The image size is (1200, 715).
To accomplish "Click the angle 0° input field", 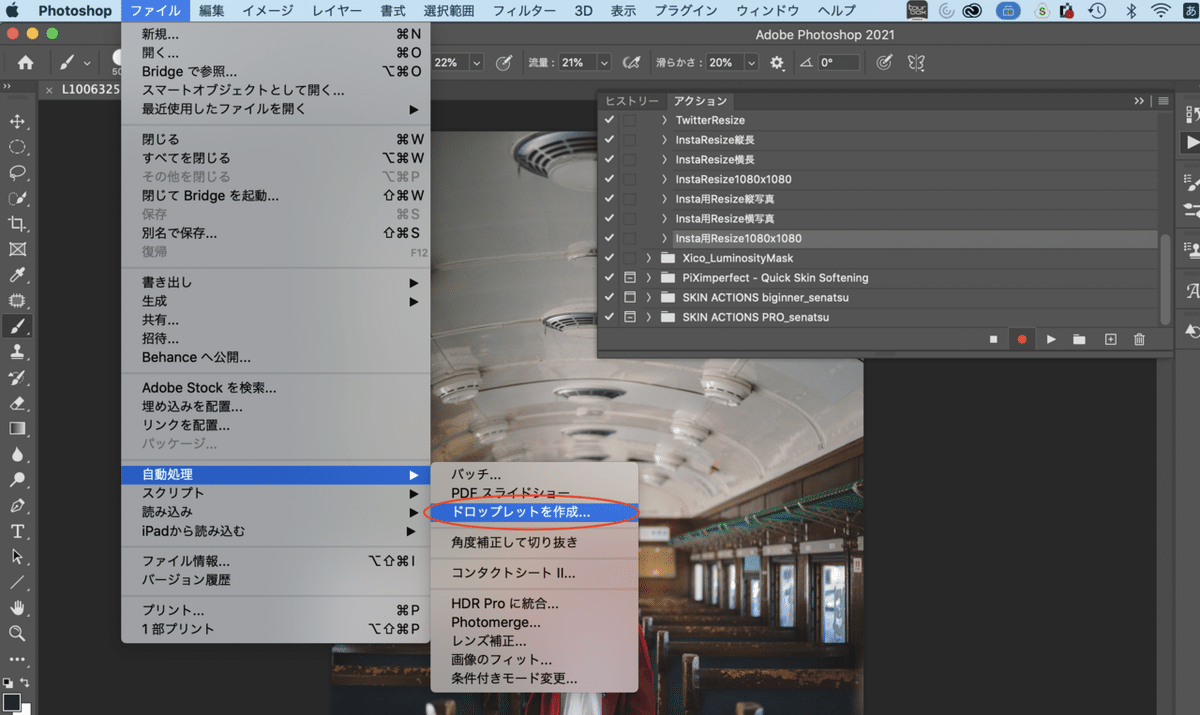I will (838, 62).
